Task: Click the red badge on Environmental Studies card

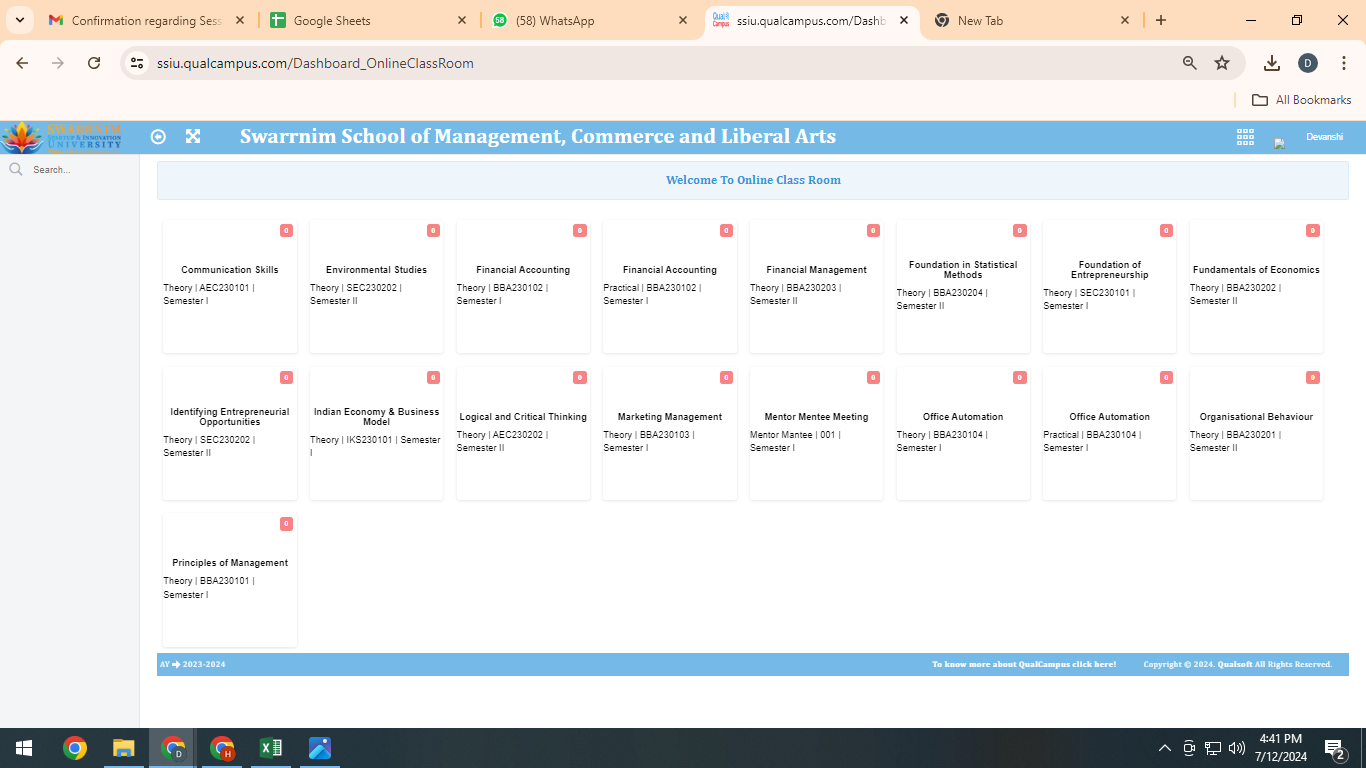Action: [x=433, y=231]
